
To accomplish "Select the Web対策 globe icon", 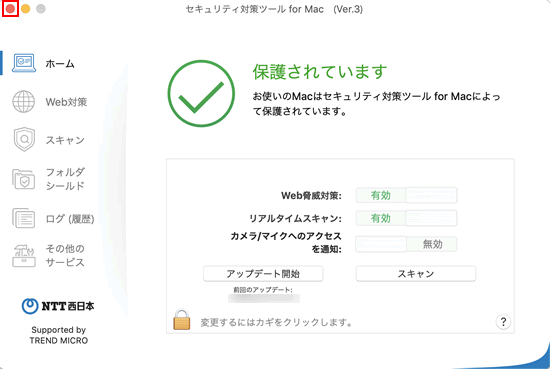I will (x=24, y=102).
